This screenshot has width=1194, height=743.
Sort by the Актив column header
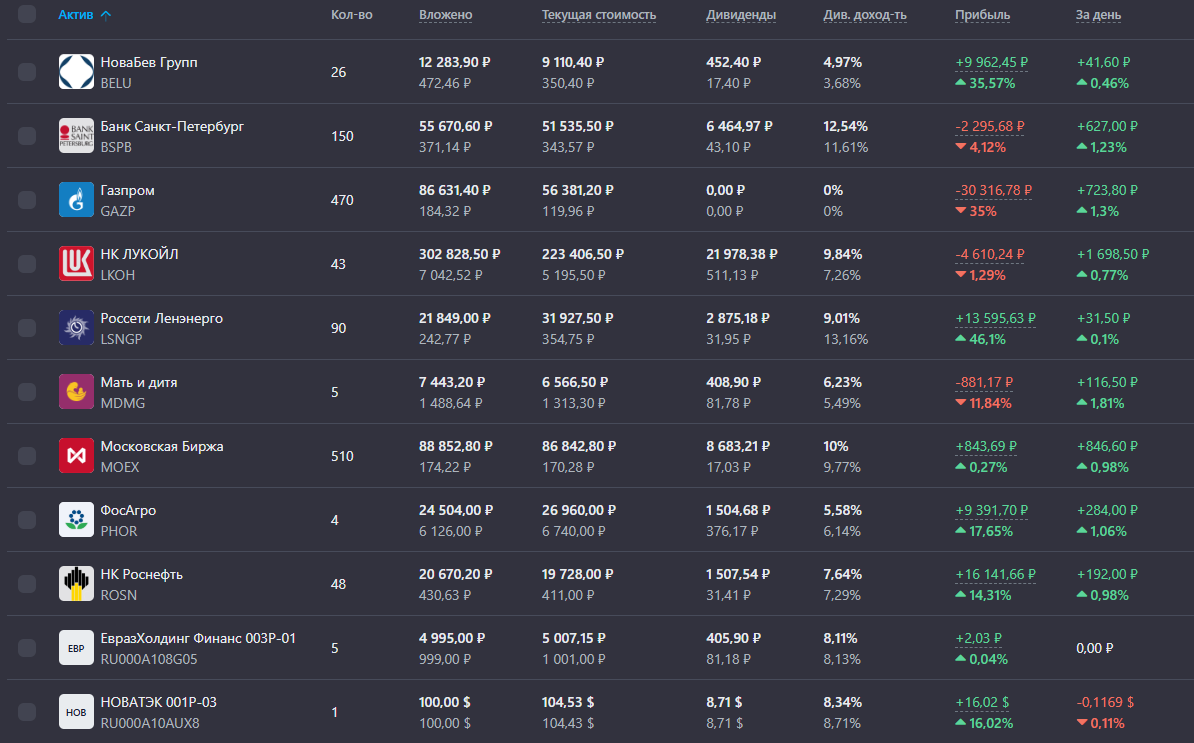[x=75, y=14]
